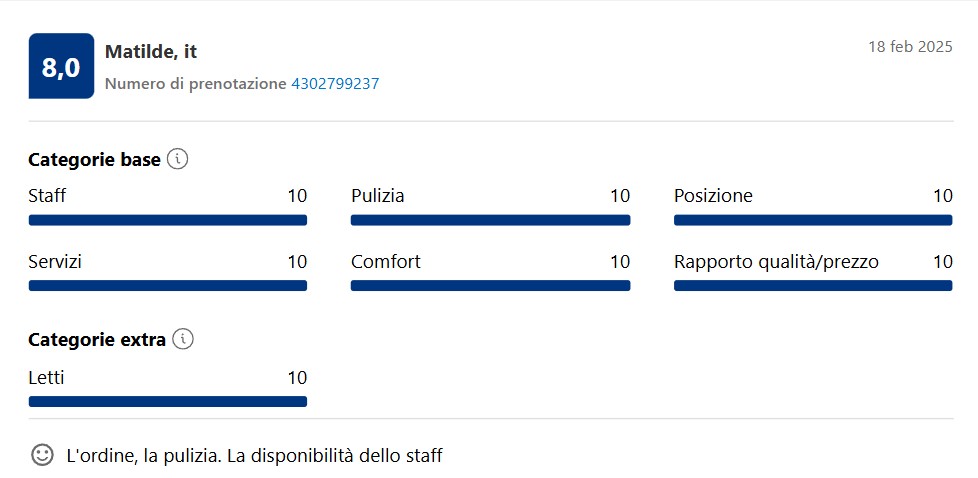This screenshot has width=978, height=478.
Task: Click the Rapporto qualità/prezzo rating bar
Action: click(813, 286)
